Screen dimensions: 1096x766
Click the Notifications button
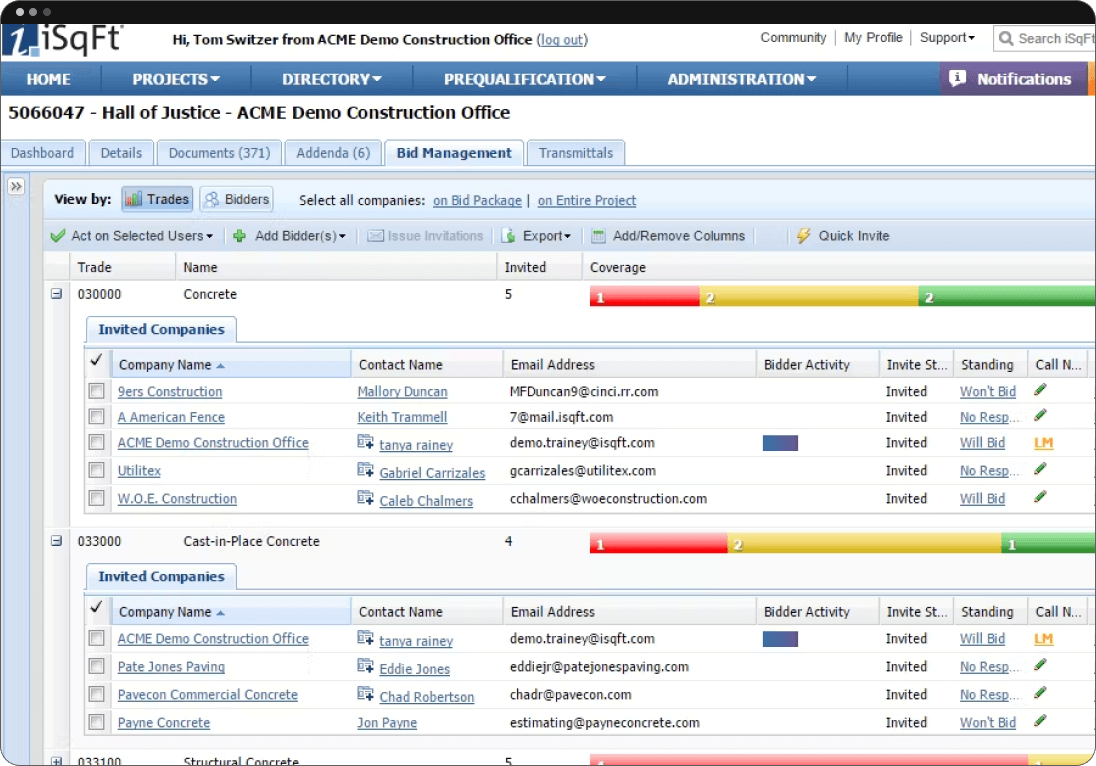(1011, 79)
